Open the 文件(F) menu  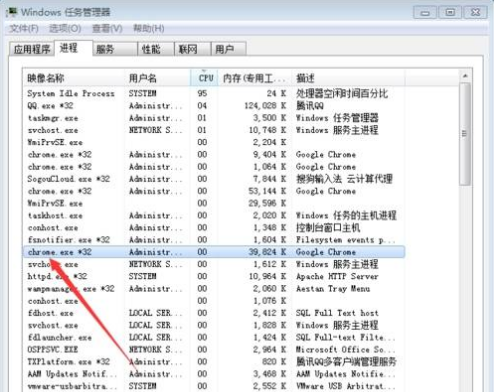(24, 29)
